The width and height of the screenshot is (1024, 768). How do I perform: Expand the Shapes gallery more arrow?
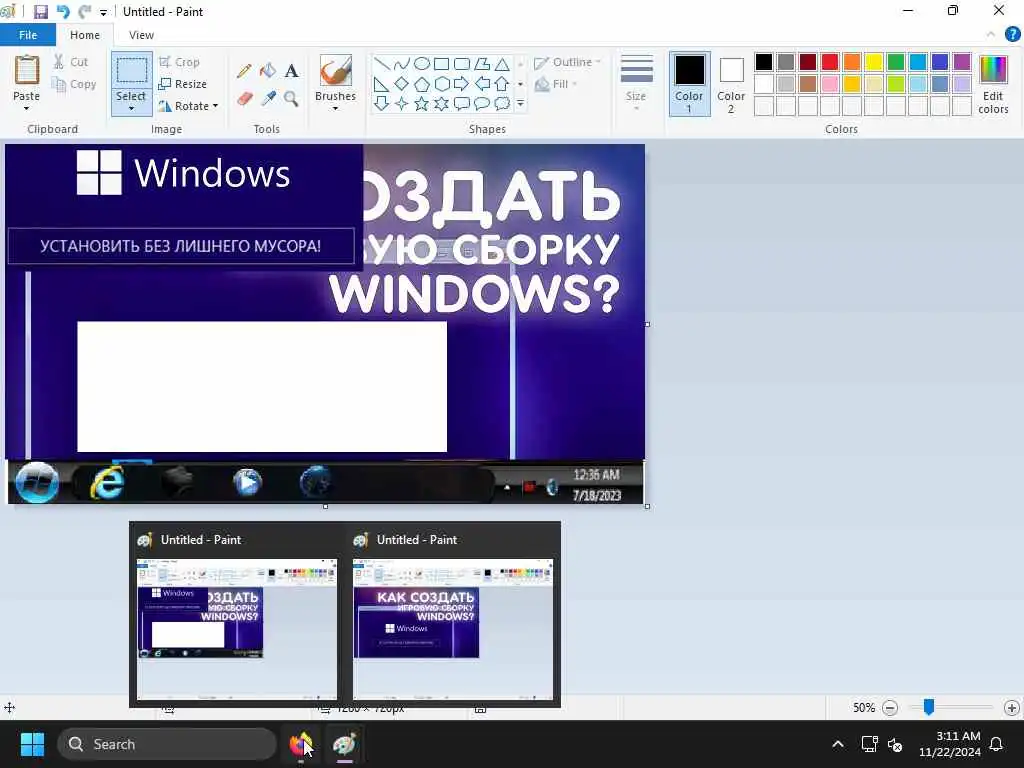click(x=520, y=103)
